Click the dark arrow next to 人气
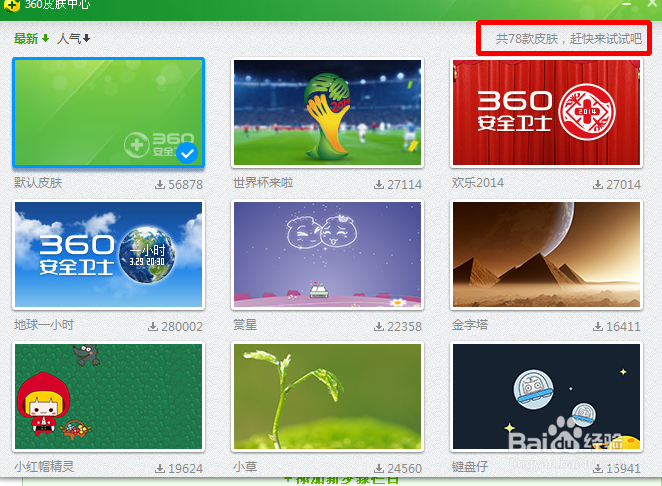 (86, 38)
